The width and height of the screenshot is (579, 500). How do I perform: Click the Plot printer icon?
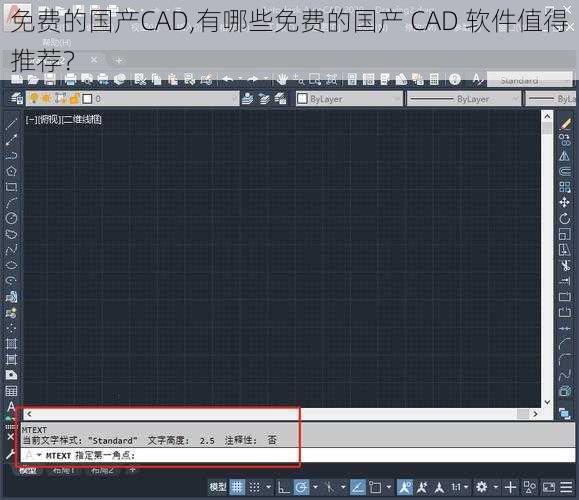point(70,79)
